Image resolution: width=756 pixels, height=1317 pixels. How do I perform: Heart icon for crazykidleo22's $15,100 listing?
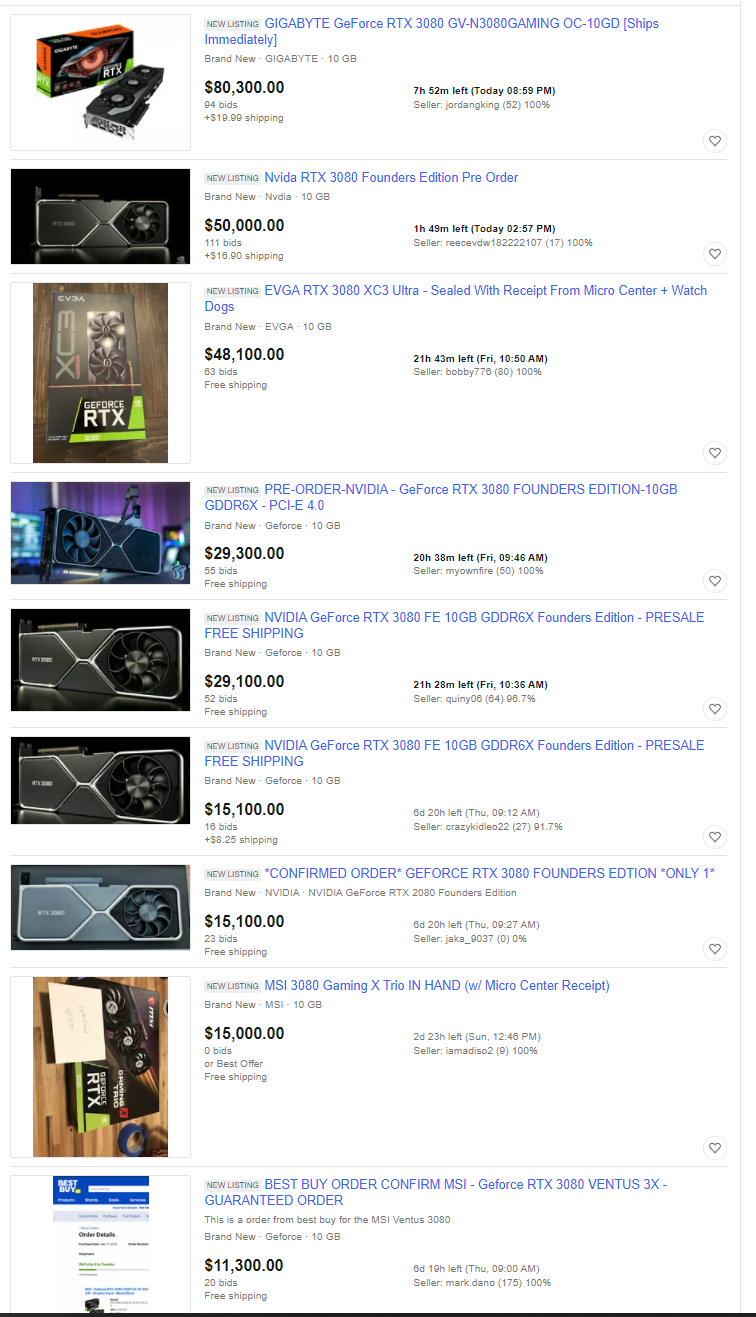pyautogui.click(x=714, y=837)
